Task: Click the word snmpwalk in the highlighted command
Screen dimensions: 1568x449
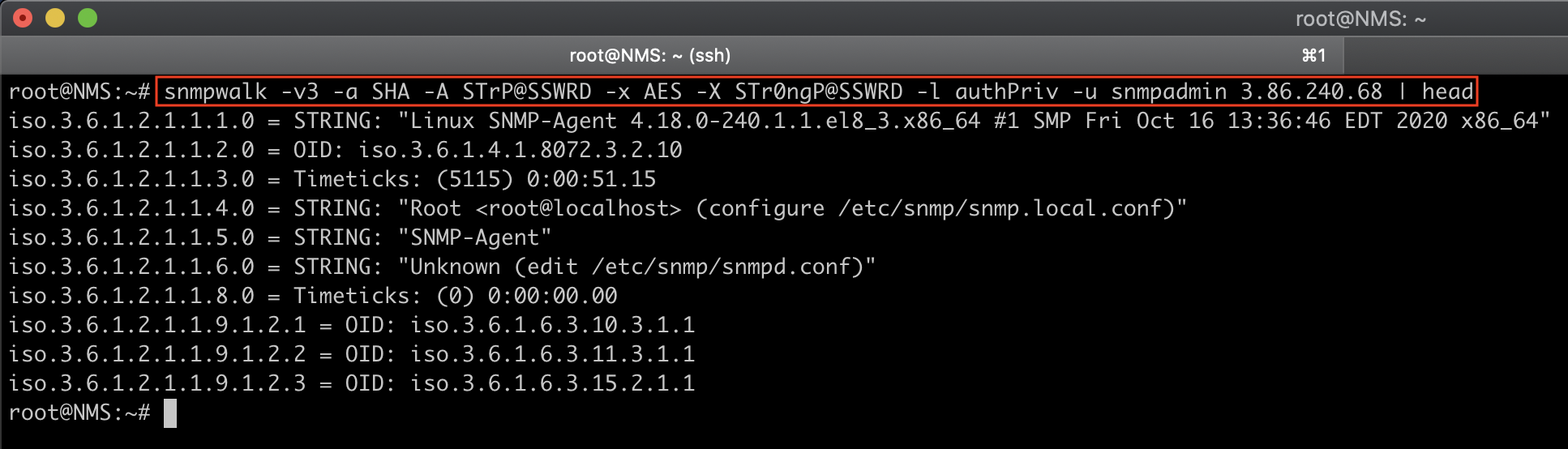Action: pos(216,92)
